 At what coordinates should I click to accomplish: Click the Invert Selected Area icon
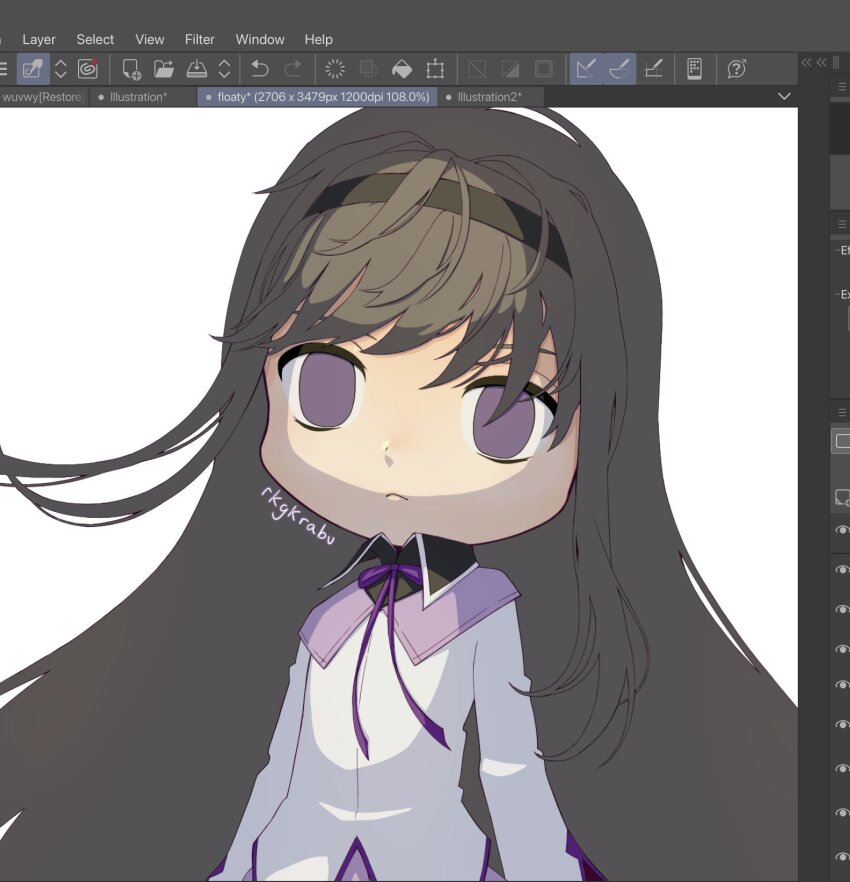point(510,69)
